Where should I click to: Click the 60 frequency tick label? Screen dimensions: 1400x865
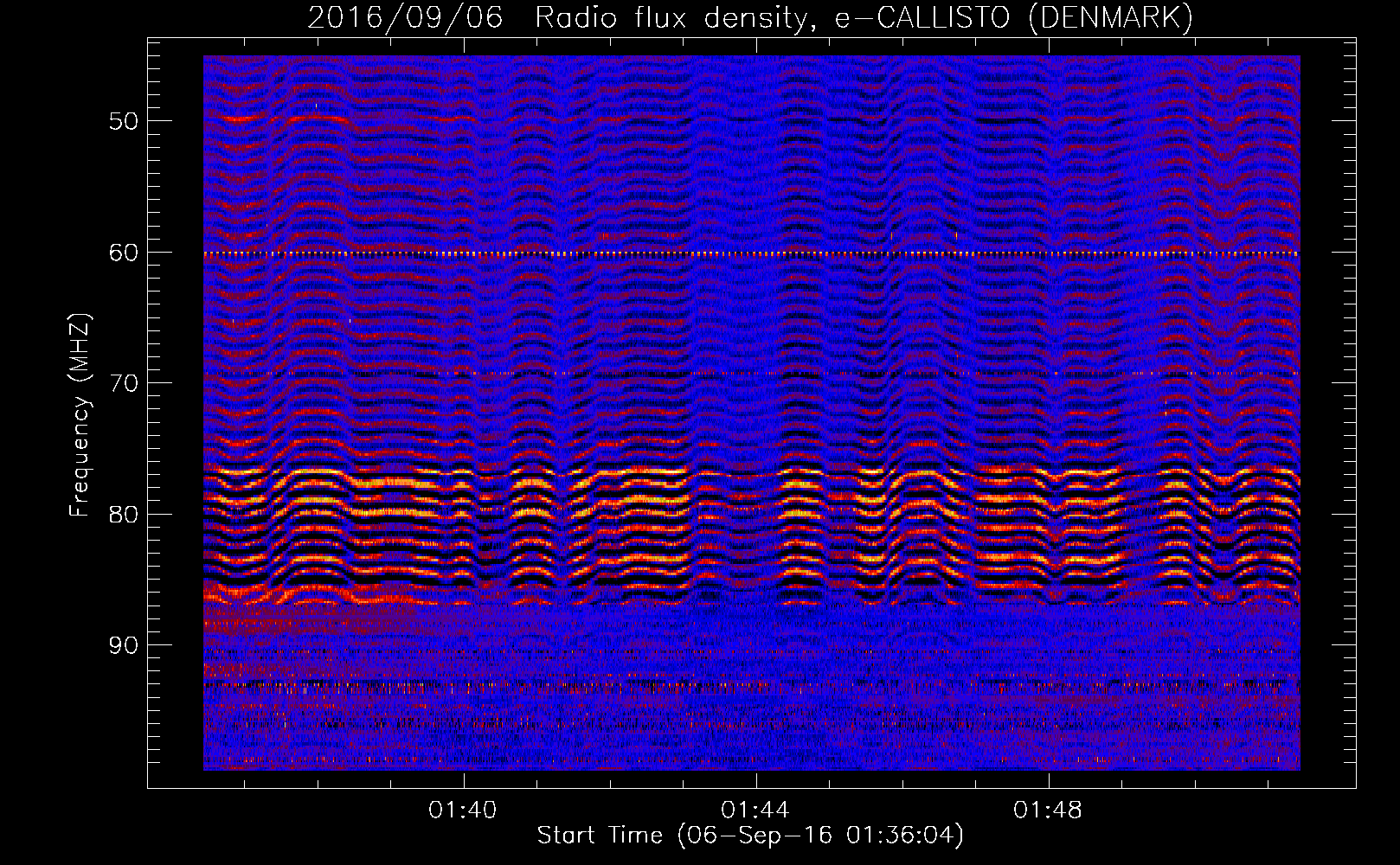click(x=124, y=253)
